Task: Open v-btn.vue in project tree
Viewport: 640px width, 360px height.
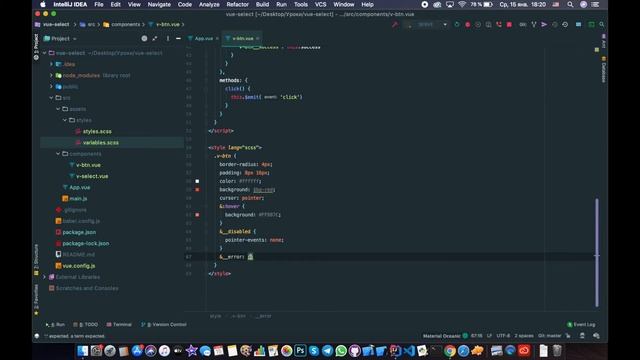Action: point(88,165)
